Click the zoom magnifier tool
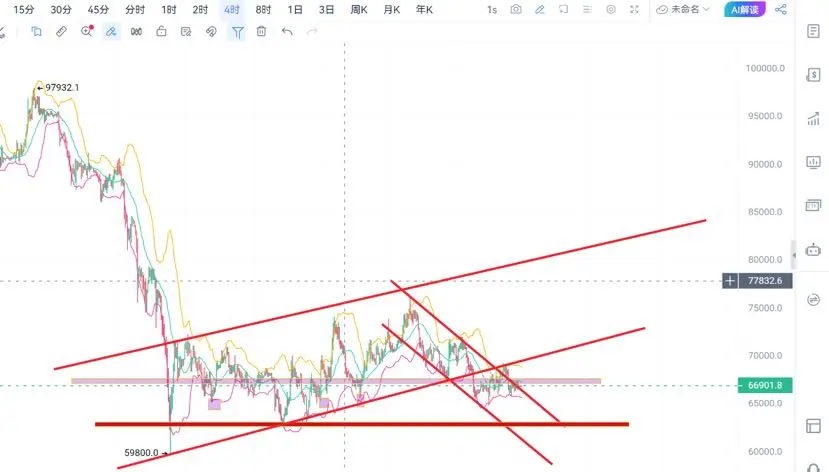Screen dimensions: 829x472 pyautogui.click(x=87, y=32)
